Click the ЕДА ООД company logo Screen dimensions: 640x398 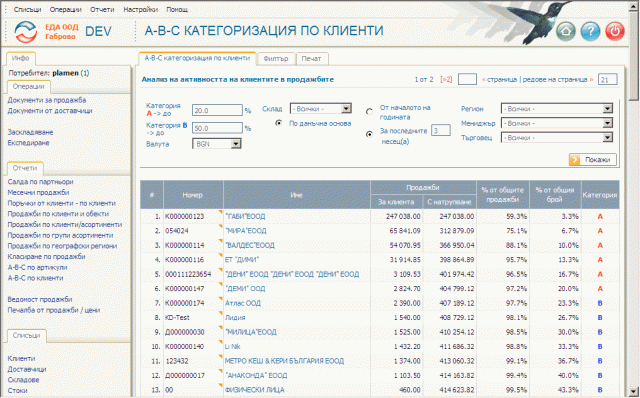click(26, 31)
